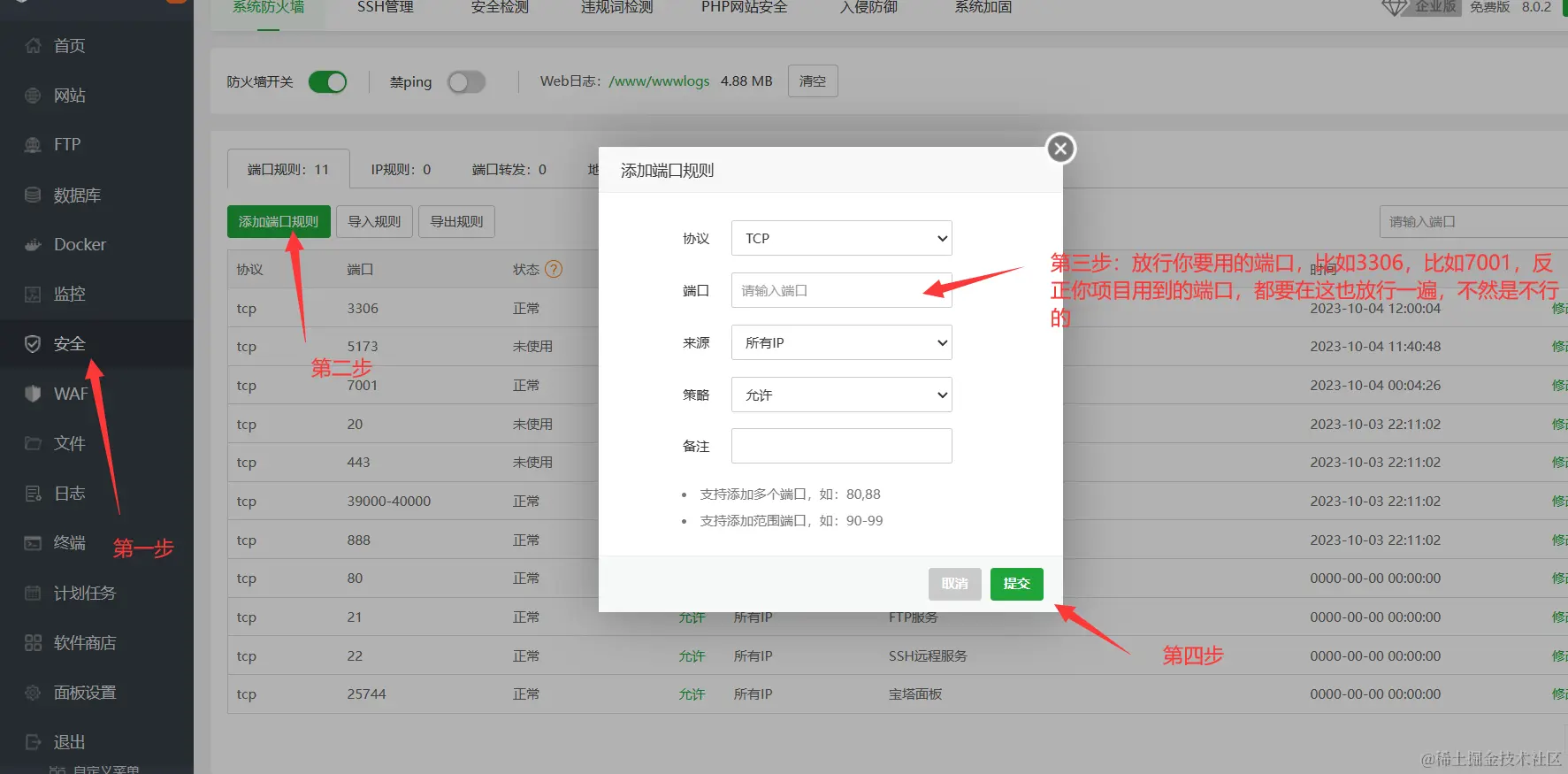Select the 端口规则: 11 tab
1568x774 pixels.
tap(288, 169)
